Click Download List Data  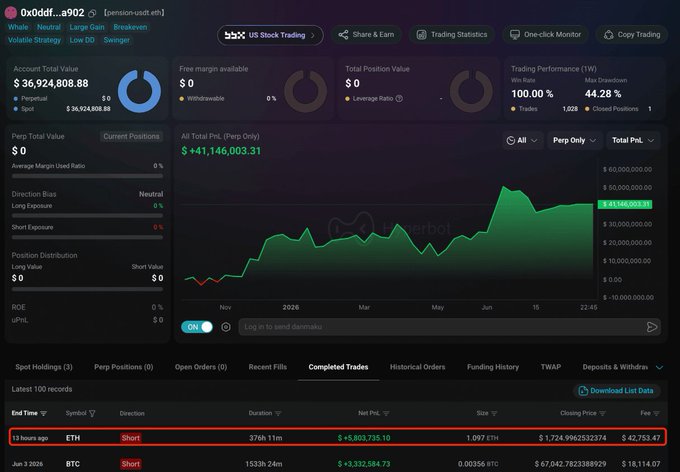pos(616,391)
